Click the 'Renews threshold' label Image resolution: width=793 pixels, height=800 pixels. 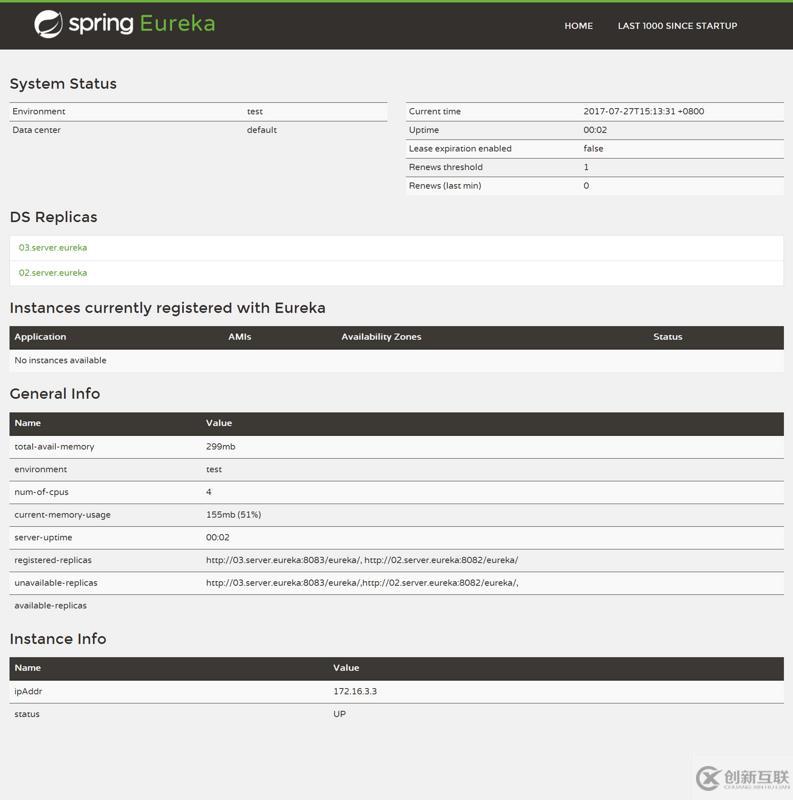[x=445, y=167]
